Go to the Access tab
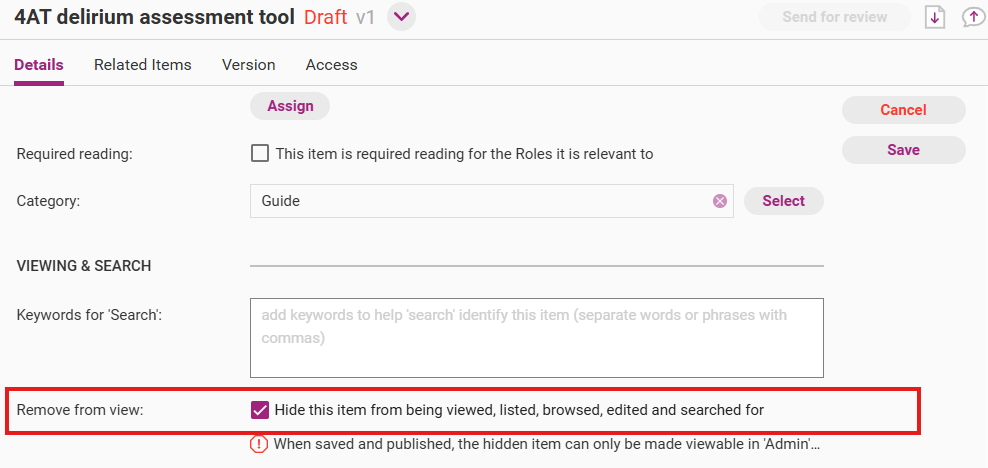 [331, 65]
